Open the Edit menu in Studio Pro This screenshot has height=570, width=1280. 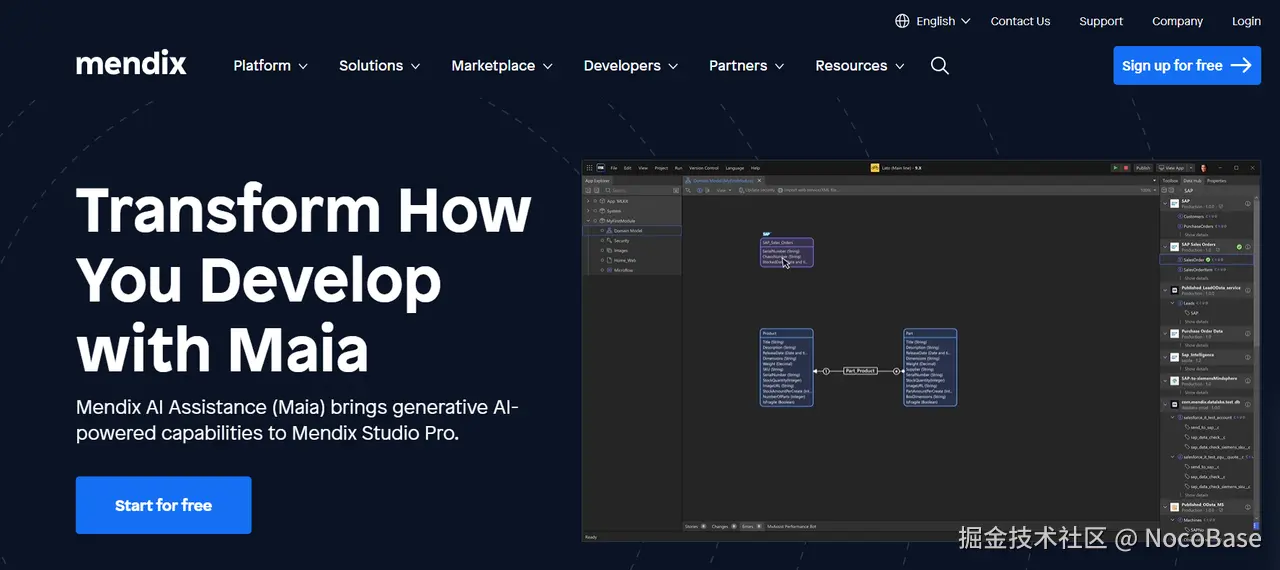(627, 168)
